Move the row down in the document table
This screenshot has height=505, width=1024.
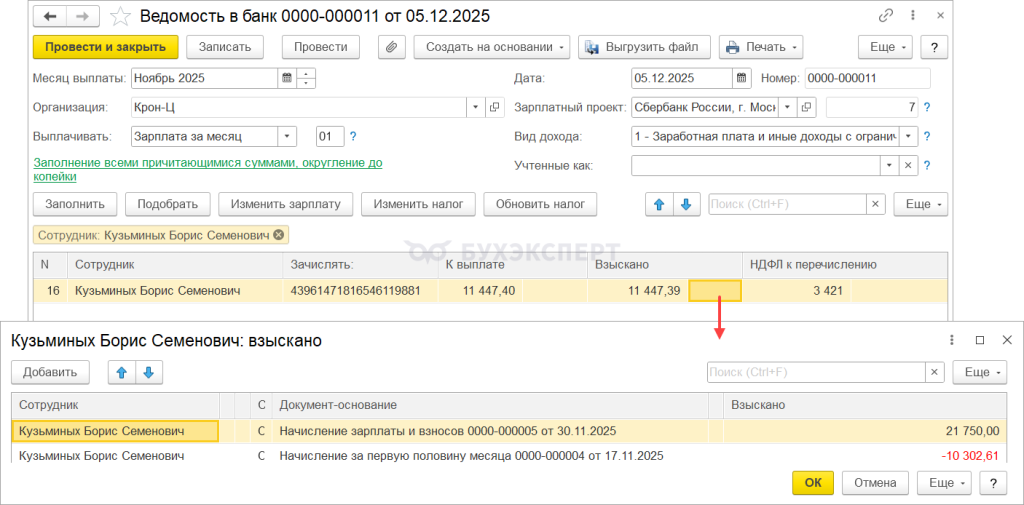click(x=686, y=204)
